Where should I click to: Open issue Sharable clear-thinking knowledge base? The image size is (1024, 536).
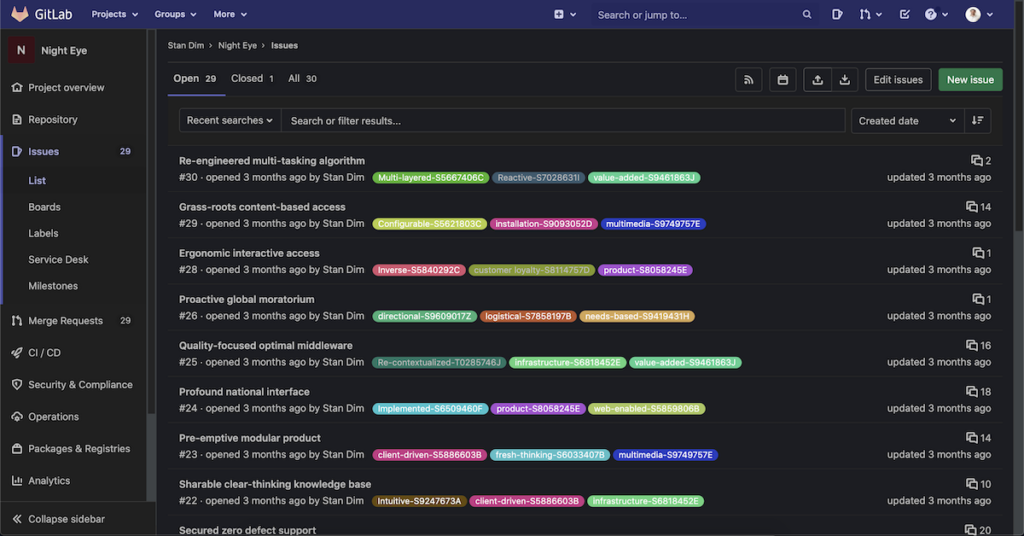click(275, 484)
